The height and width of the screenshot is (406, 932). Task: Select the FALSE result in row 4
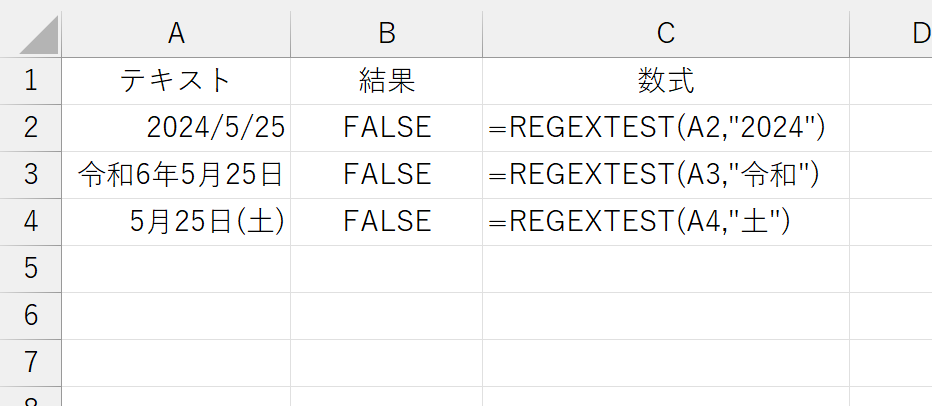coord(386,222)
